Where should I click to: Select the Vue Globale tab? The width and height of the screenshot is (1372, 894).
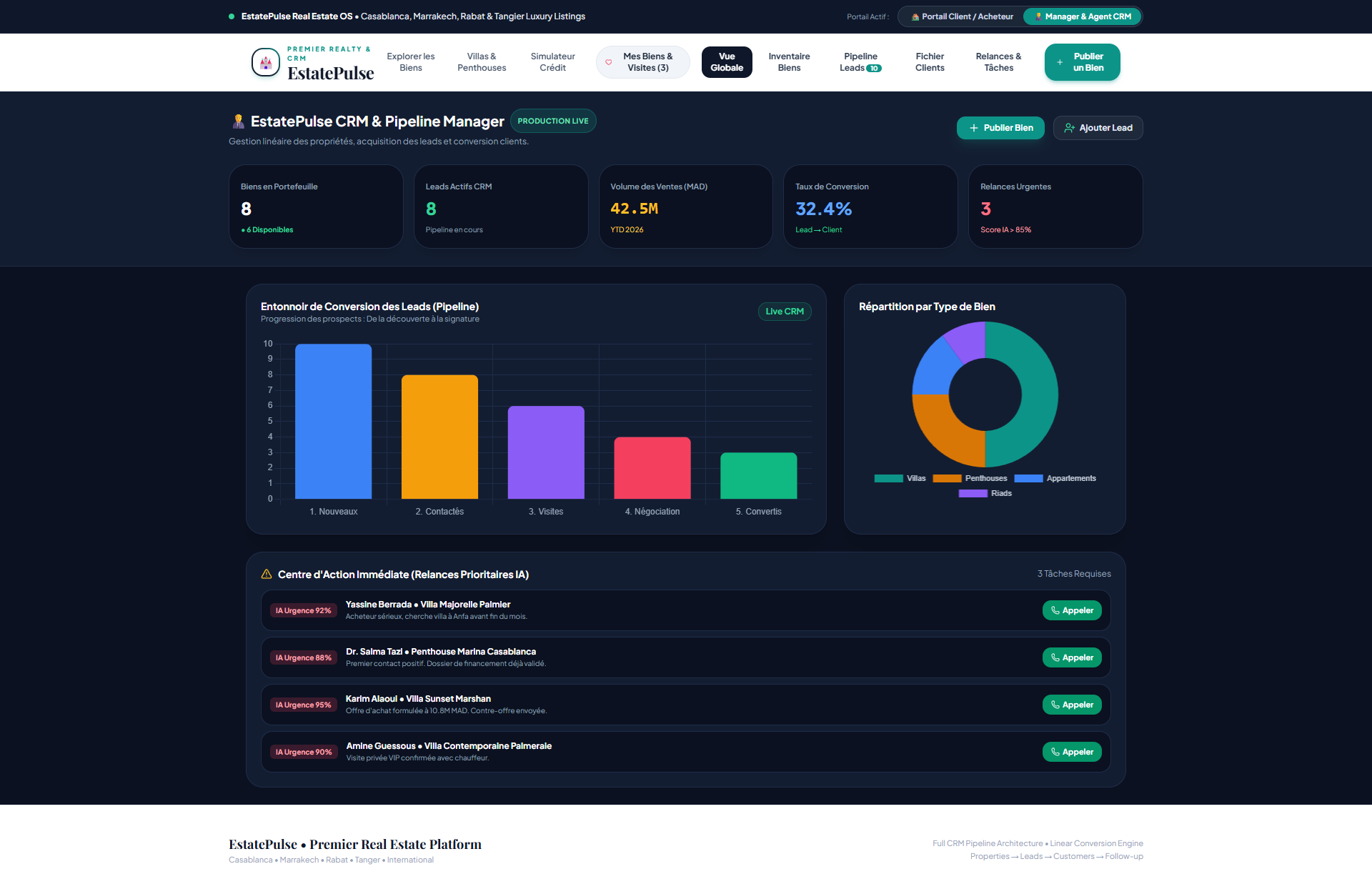(727, 62)
